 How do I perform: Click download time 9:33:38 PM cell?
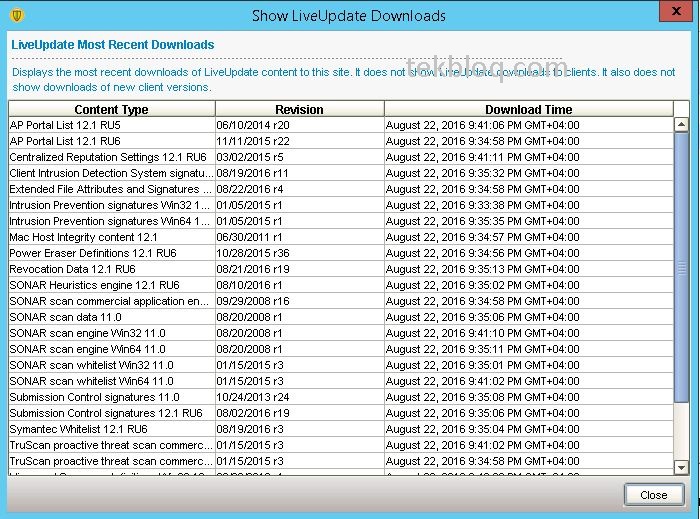[x=529, y=205]
